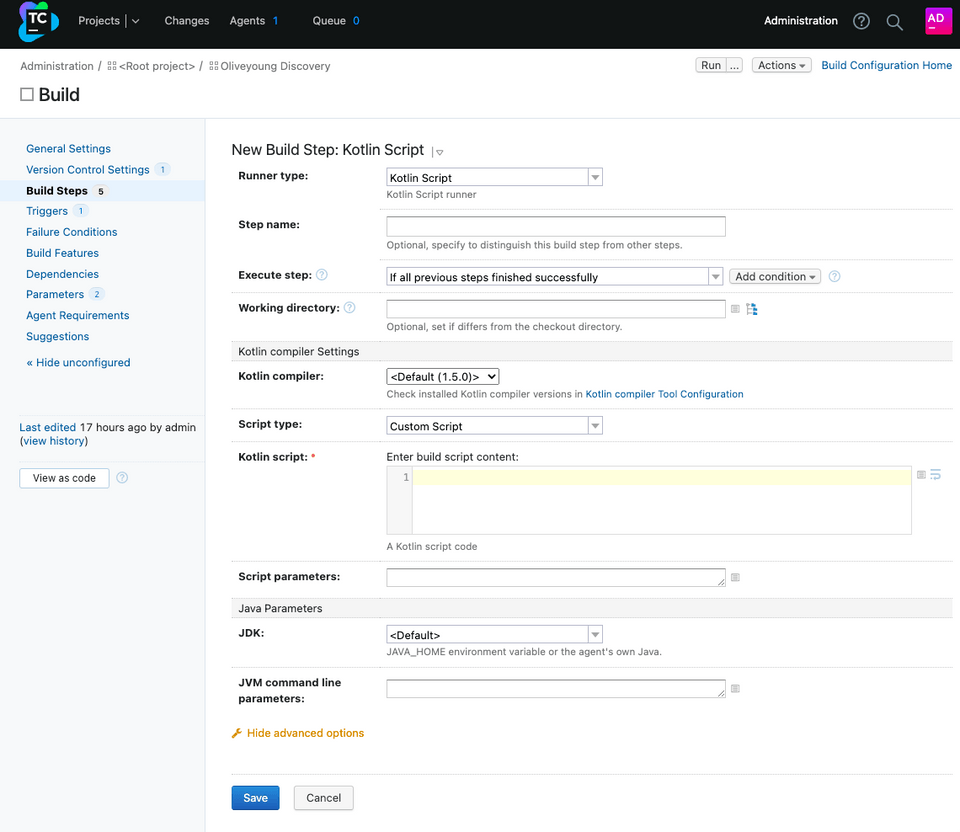Toggle line wrap icon beside Kotlin script editor
Image resolution: width=960 pixels, height=832 pixels.
(936, 475)
